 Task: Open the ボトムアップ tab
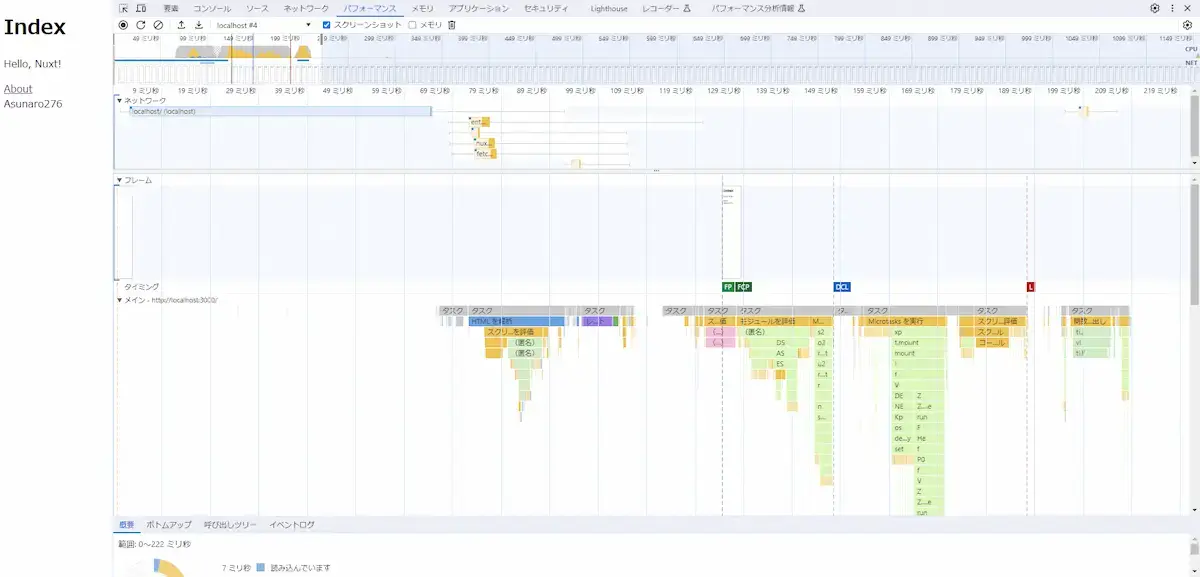point(168,524)
